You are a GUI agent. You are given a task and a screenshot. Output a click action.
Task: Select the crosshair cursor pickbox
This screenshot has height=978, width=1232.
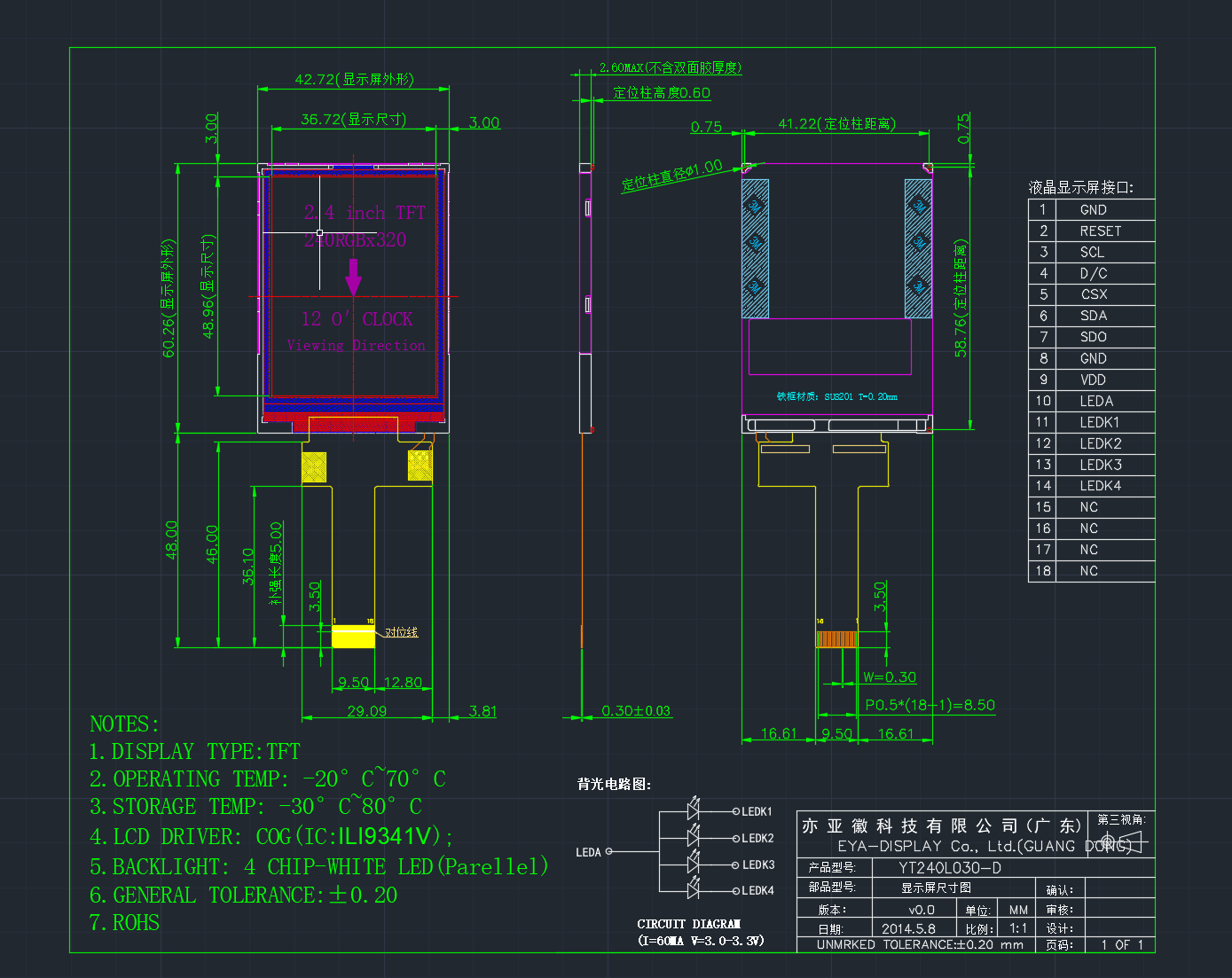(x=319, y=232)
